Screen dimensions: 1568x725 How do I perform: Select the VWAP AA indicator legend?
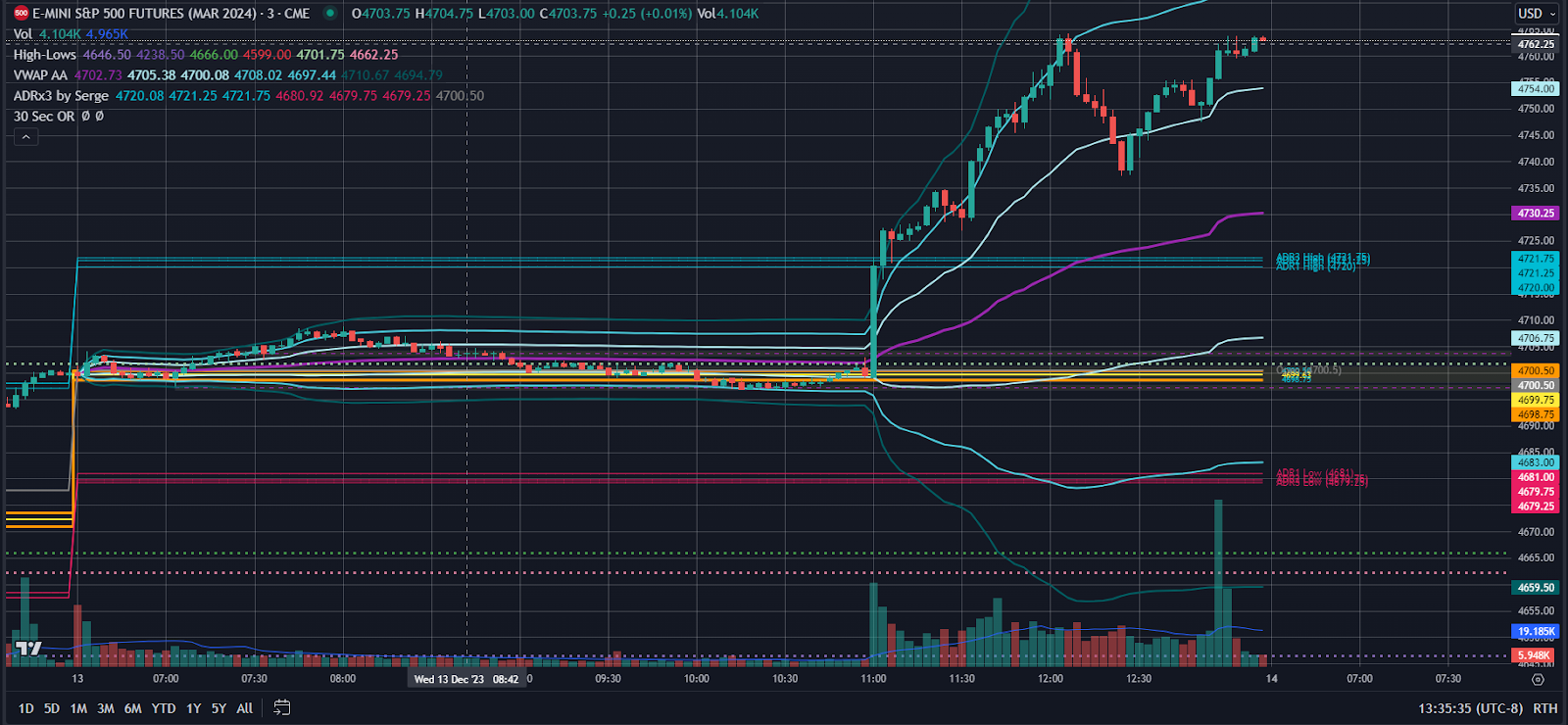(40, 75)
